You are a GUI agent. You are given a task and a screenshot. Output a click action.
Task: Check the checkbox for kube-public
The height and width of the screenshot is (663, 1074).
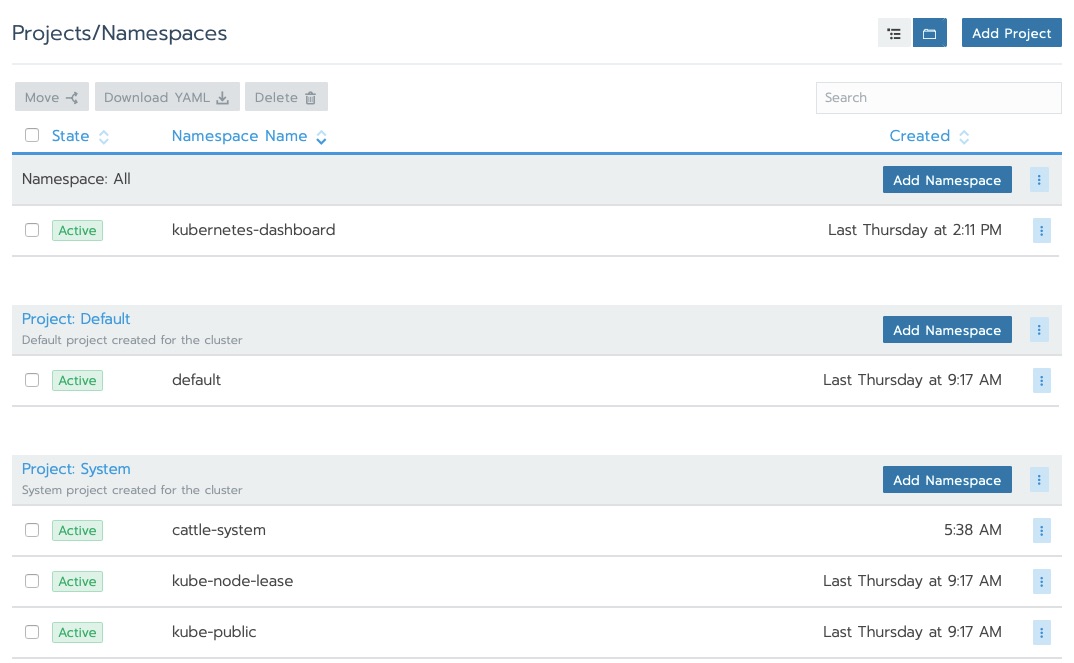click(x=32, y=632)
